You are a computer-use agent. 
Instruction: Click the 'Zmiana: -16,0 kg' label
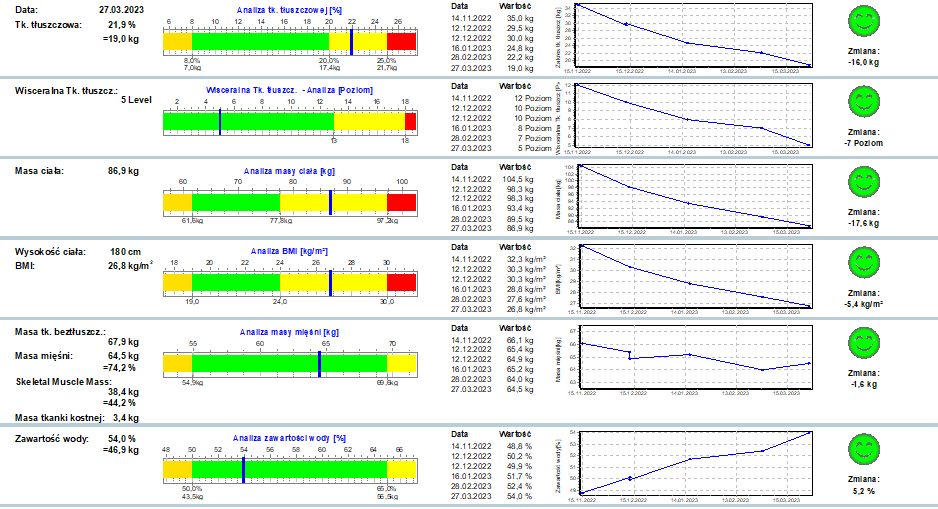coord(862,55)
